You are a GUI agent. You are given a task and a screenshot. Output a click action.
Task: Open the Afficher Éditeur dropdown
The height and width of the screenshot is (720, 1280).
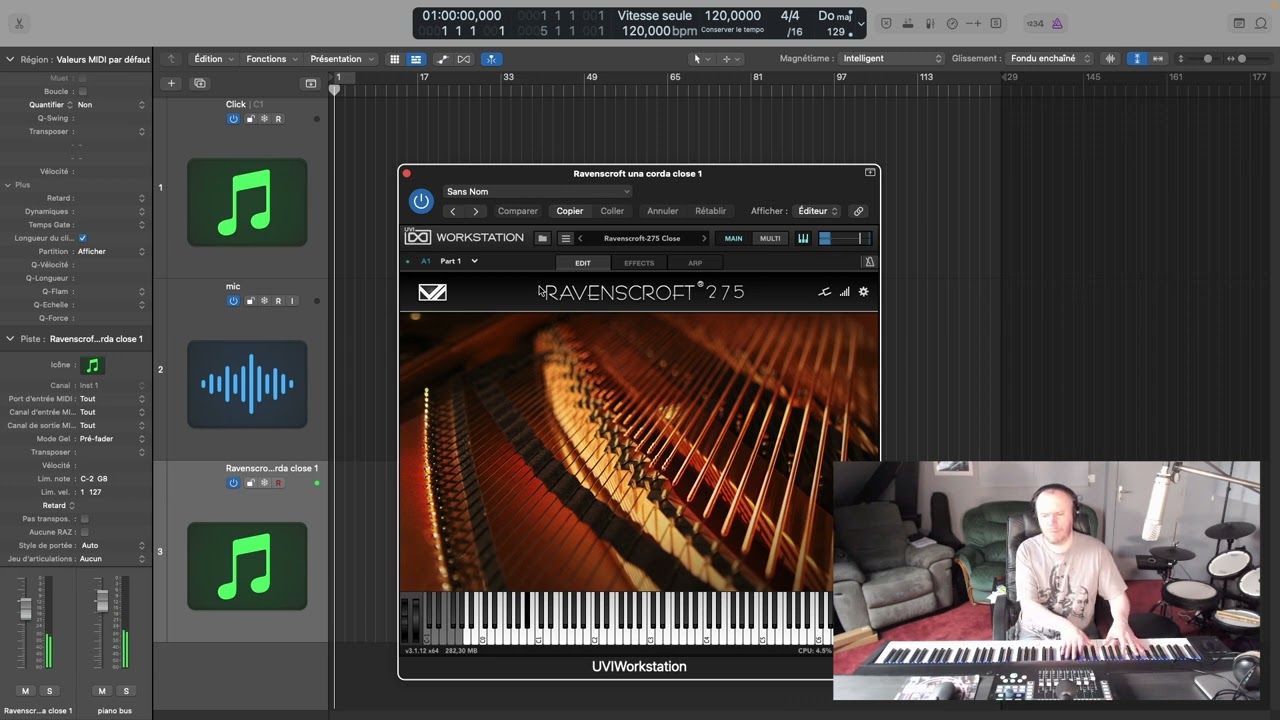point(817,211)
